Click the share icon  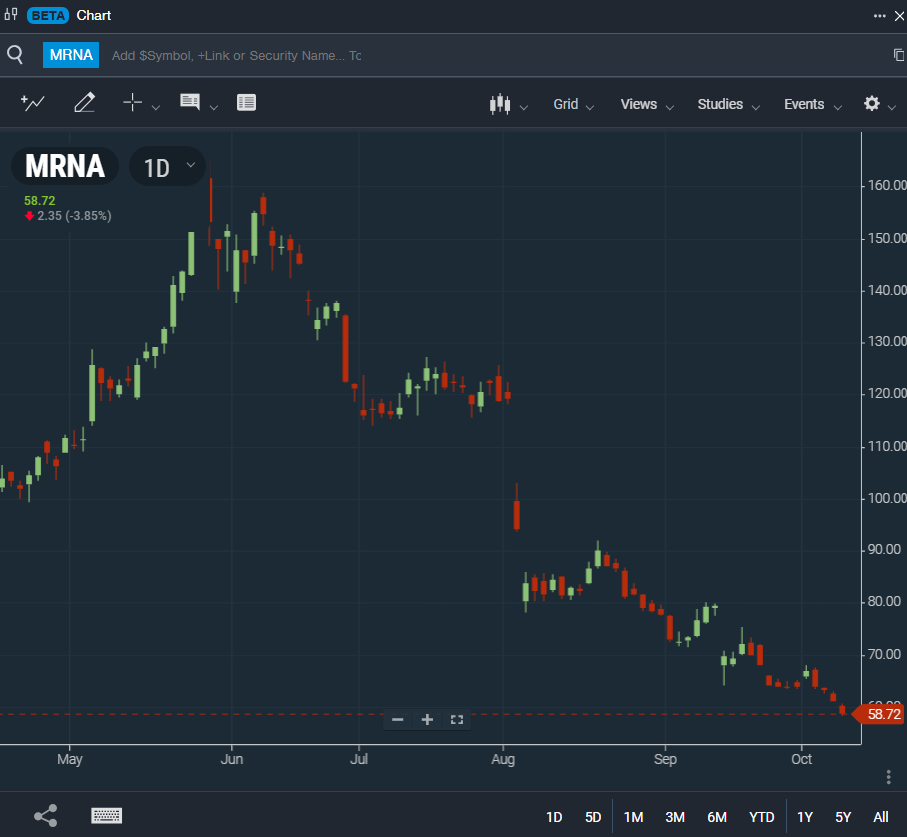[46, 816]
